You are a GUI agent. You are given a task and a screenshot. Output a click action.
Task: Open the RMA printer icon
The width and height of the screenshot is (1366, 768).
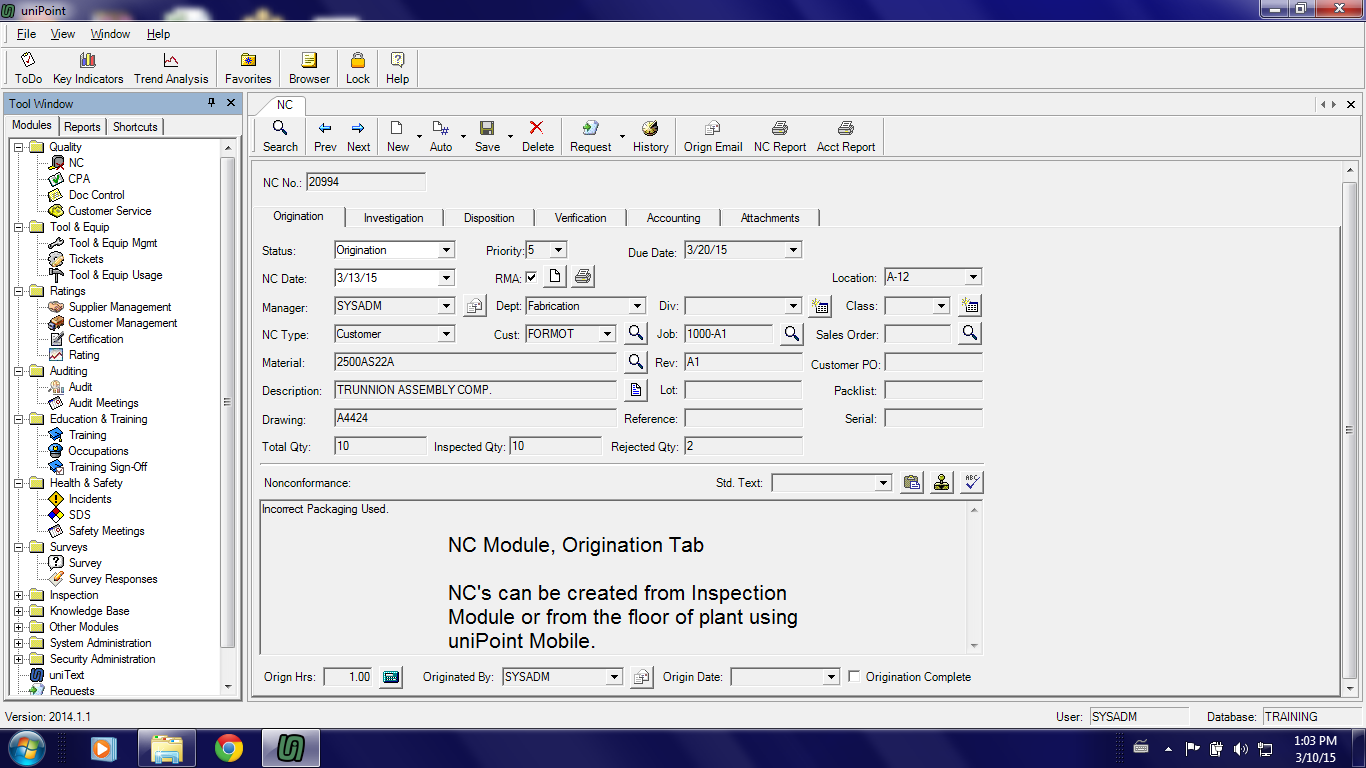584,277
